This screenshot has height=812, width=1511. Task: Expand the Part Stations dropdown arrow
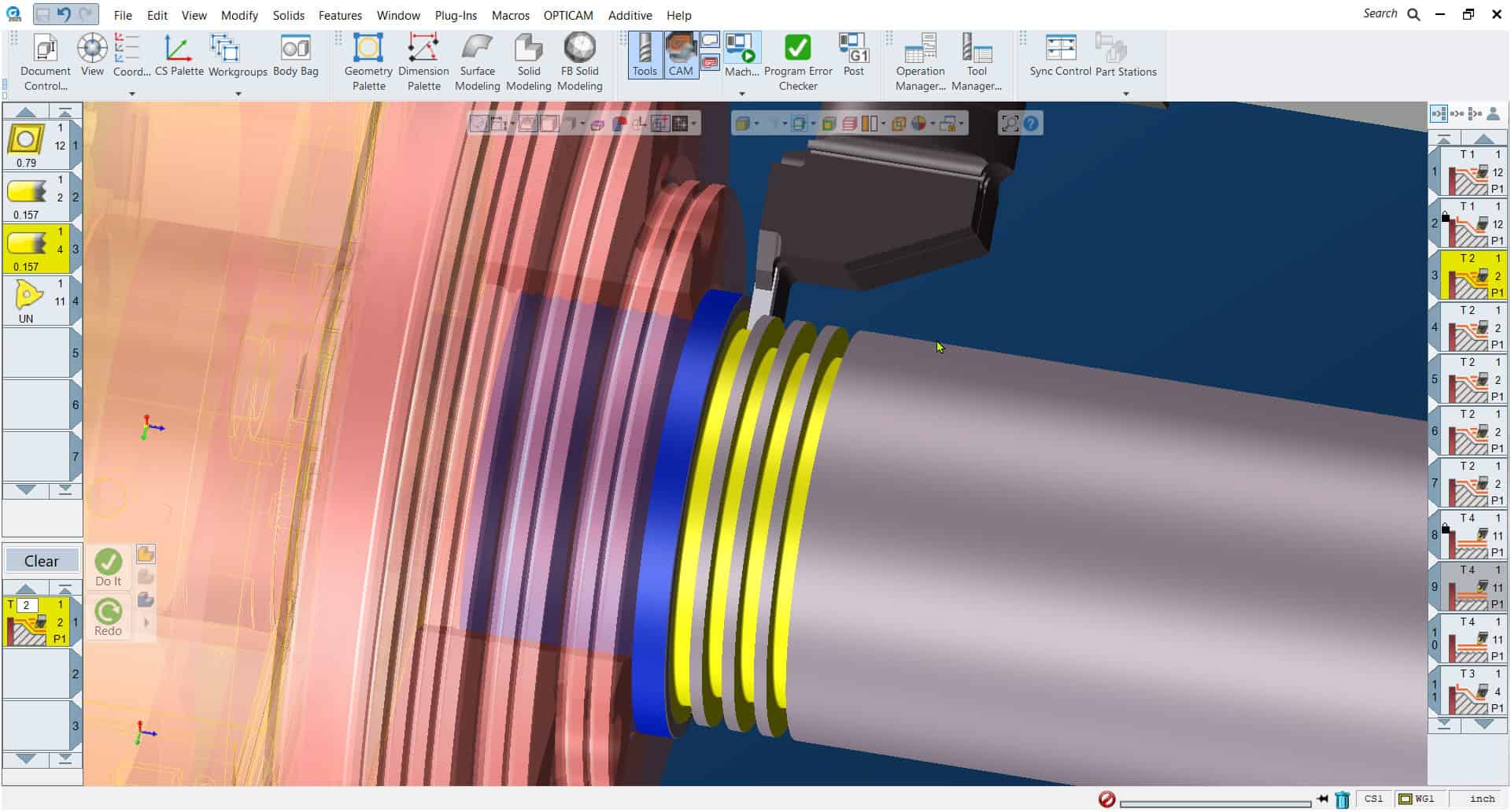pos(1125,94)
